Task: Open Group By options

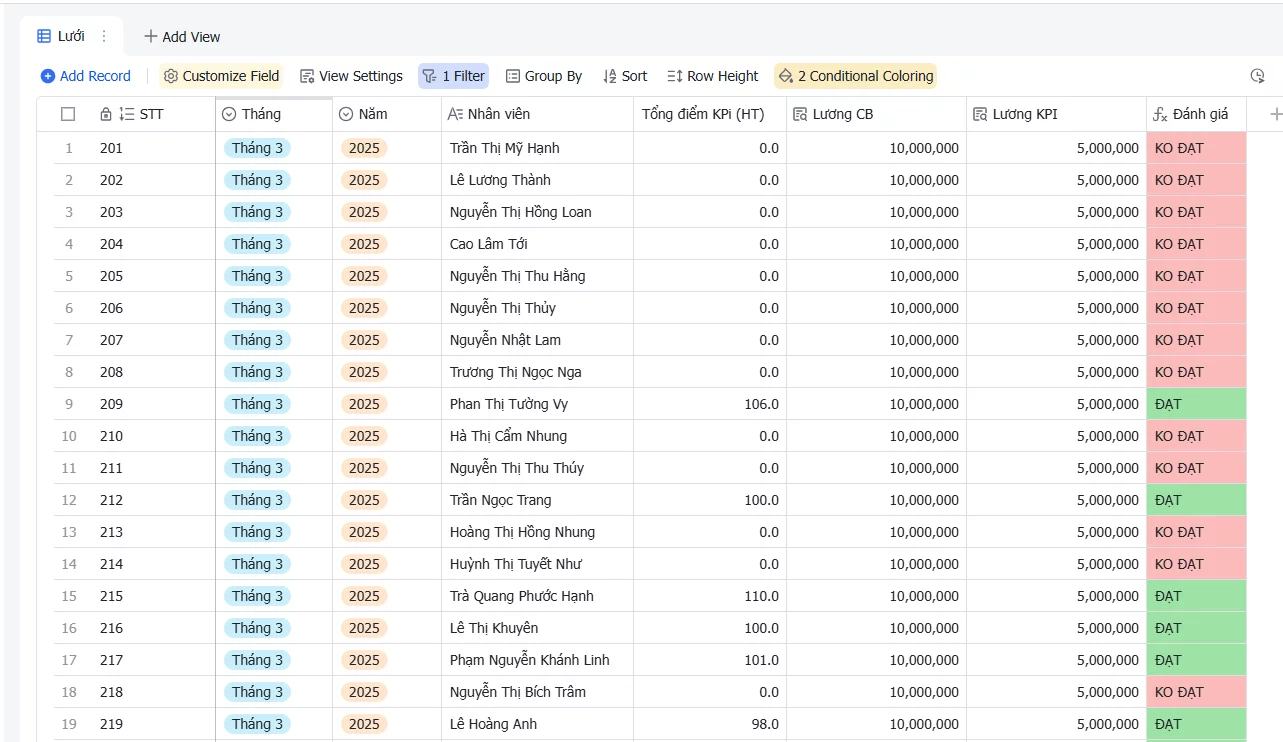Action: pos(544,76)
